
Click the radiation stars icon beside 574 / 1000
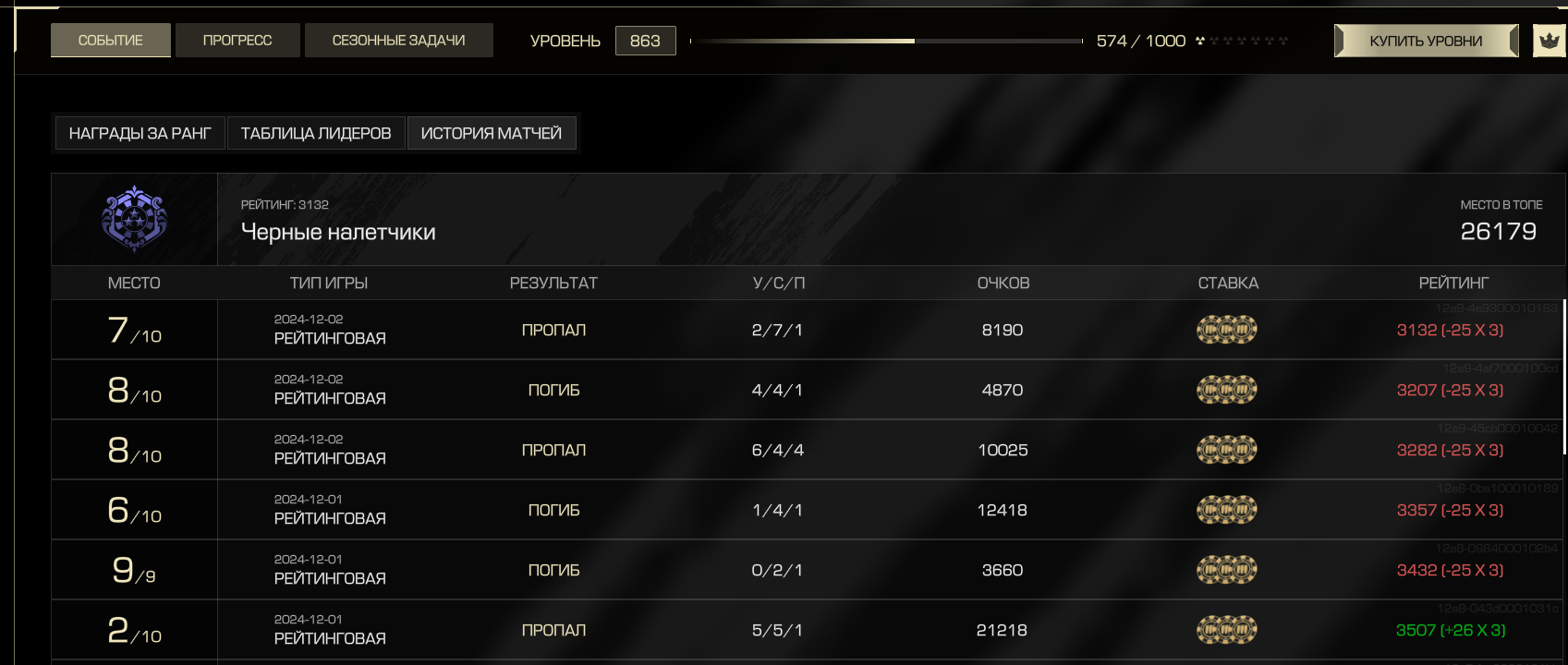point(1241,41)
